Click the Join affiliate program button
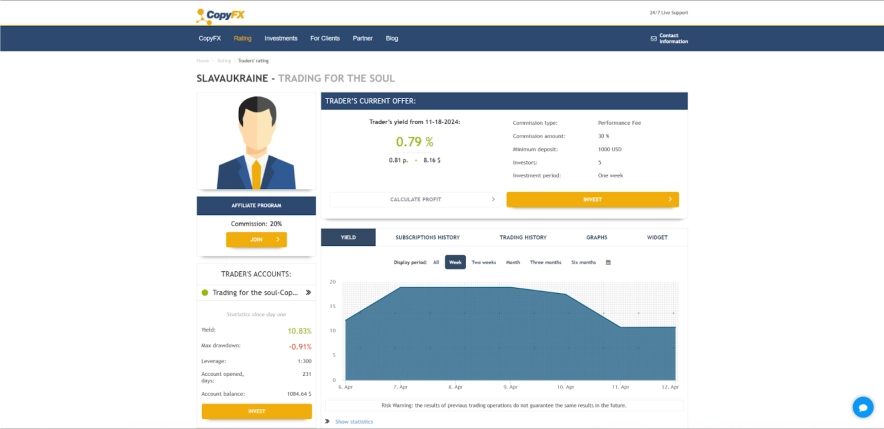 (256, 240)
